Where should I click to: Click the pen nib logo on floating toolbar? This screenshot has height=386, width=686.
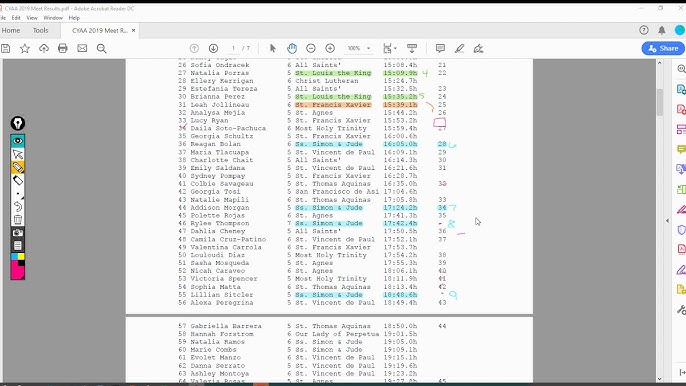coord(18,123)
